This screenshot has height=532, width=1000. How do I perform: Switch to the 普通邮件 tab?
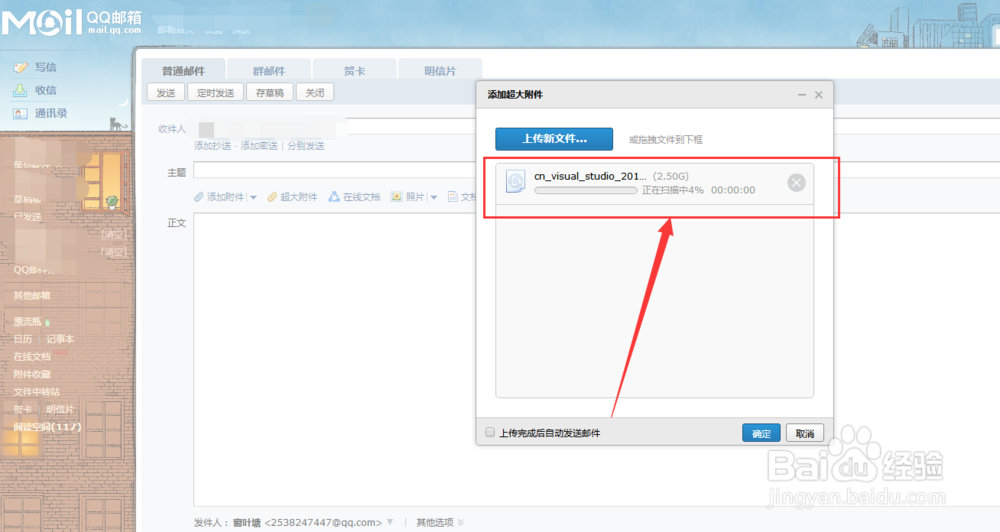pyautogui.click(x=183, y=70)
